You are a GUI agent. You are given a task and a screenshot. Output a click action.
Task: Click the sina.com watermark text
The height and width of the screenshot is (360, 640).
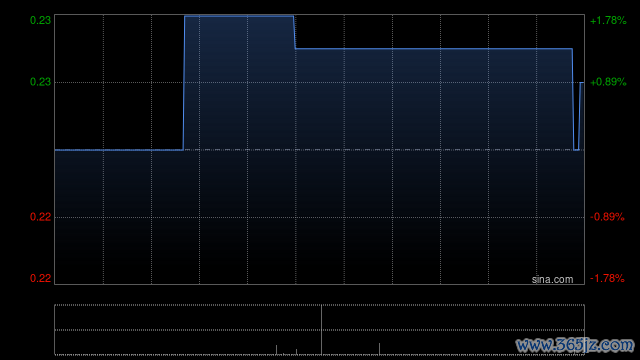coord(552,280)
